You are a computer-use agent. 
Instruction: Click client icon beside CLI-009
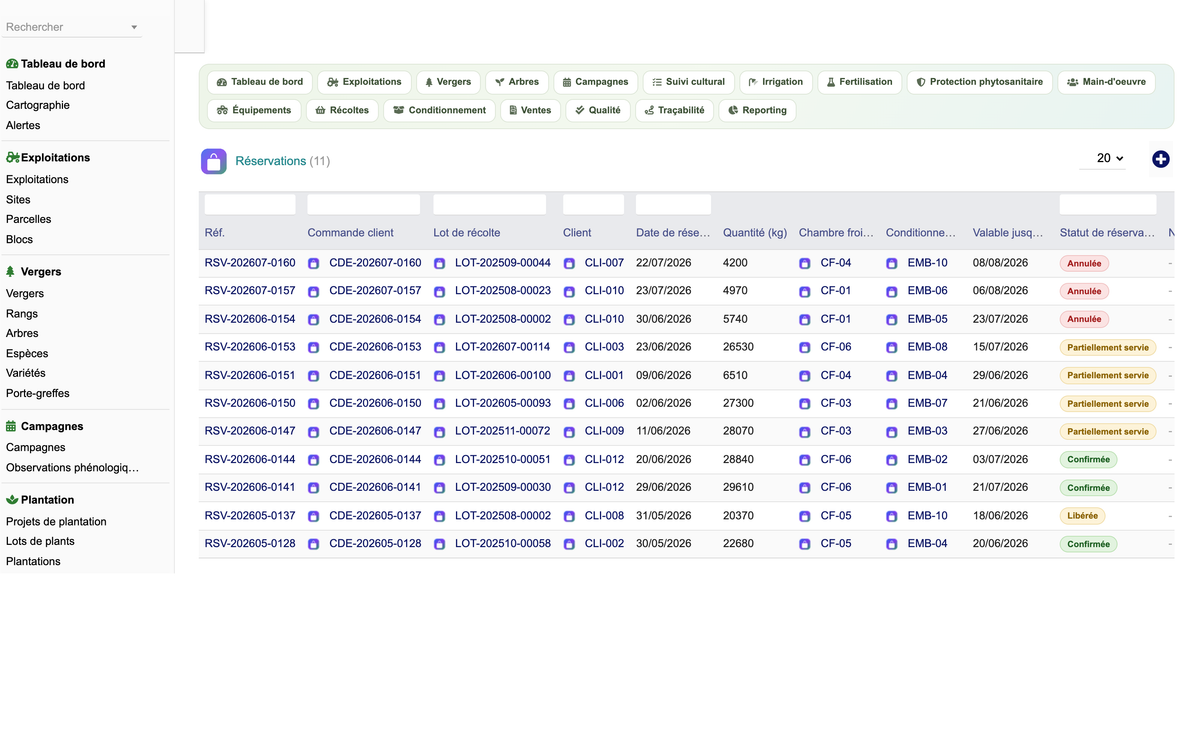point(569,432)
